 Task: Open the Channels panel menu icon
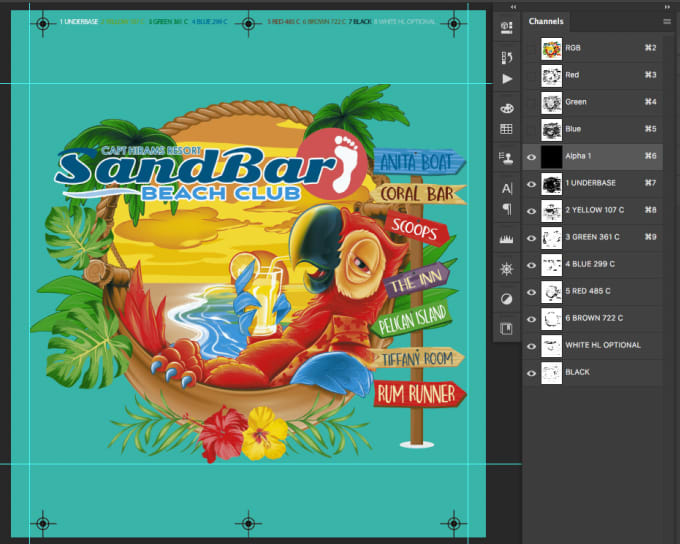[x=667, y=21]
